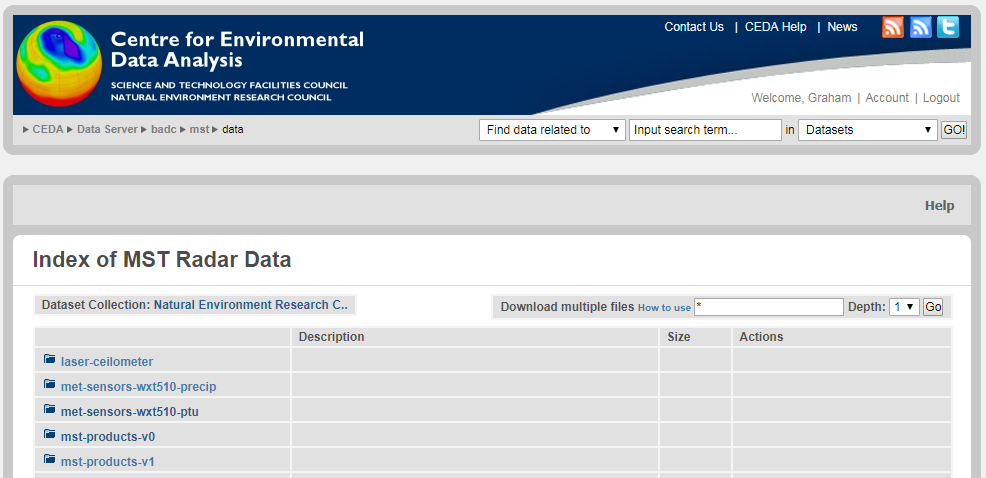The height and width of the screenshot is (478, 986).
Task: Open the 'How to use' link
Action: (664, 308)
